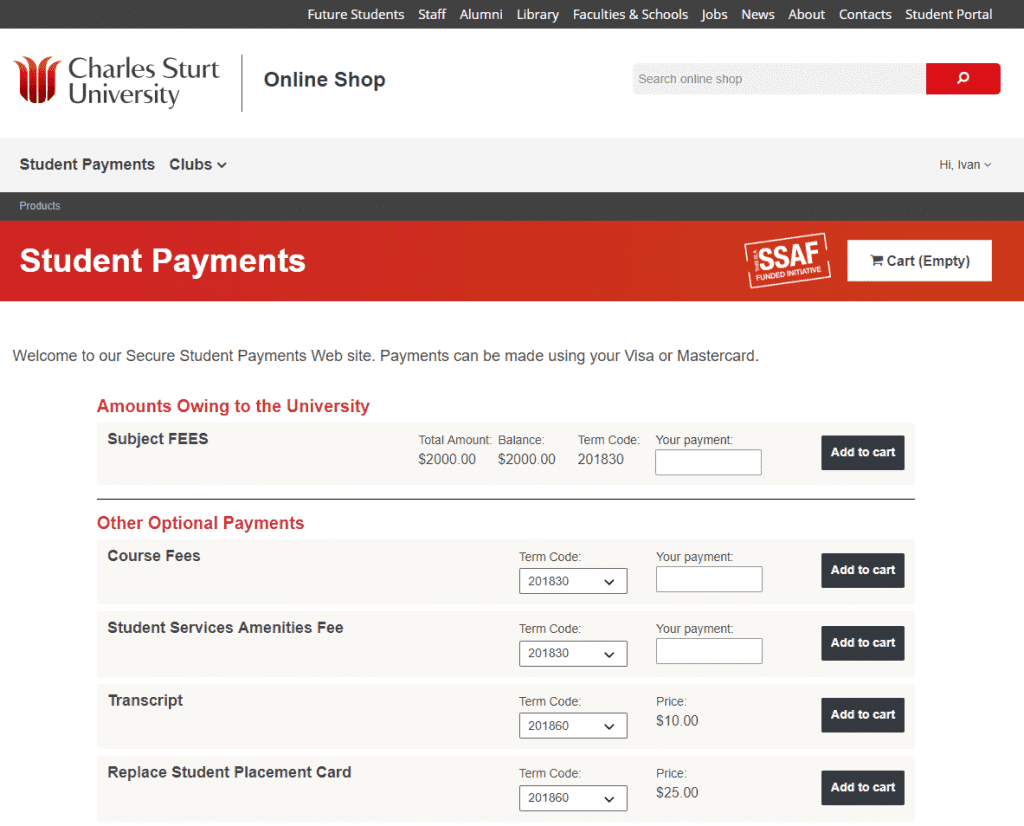Click the red search magnifier icon
1024x826 pixels.
click(x=962, y=78)
